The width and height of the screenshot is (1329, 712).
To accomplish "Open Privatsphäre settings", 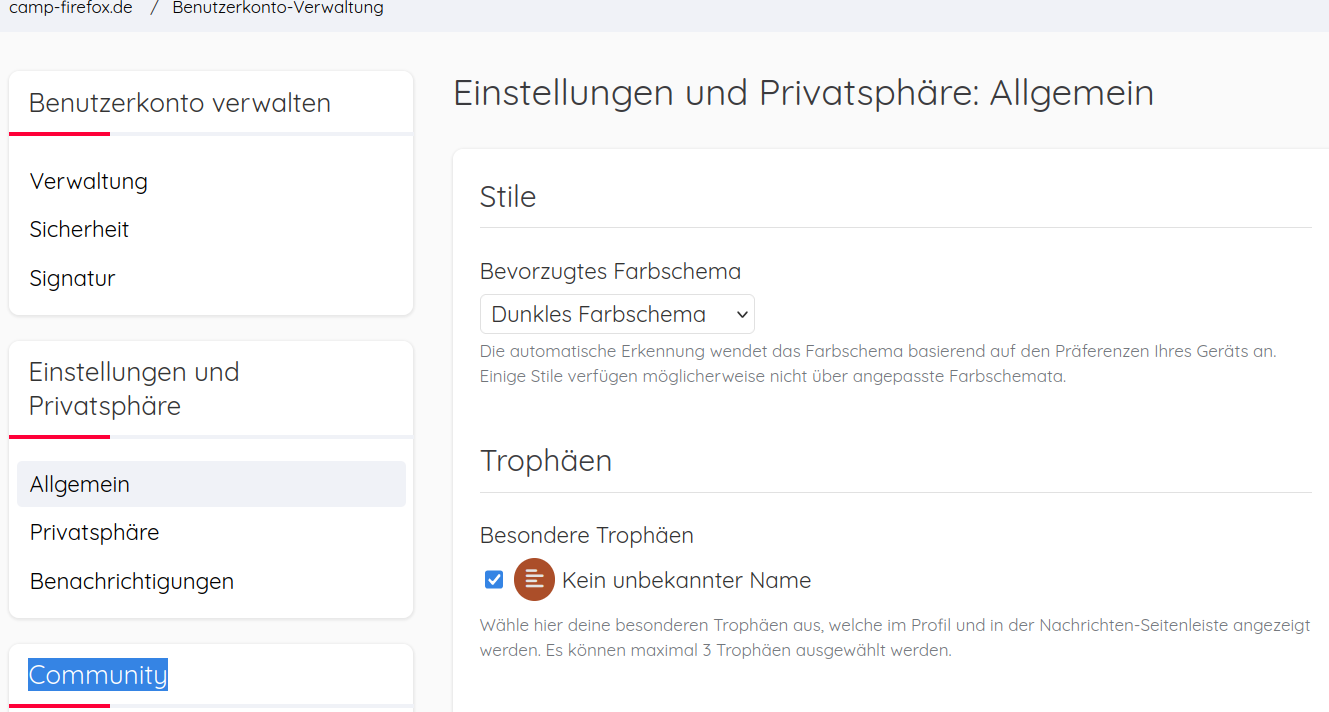I will pyautogui.click(x=95, y=532).
